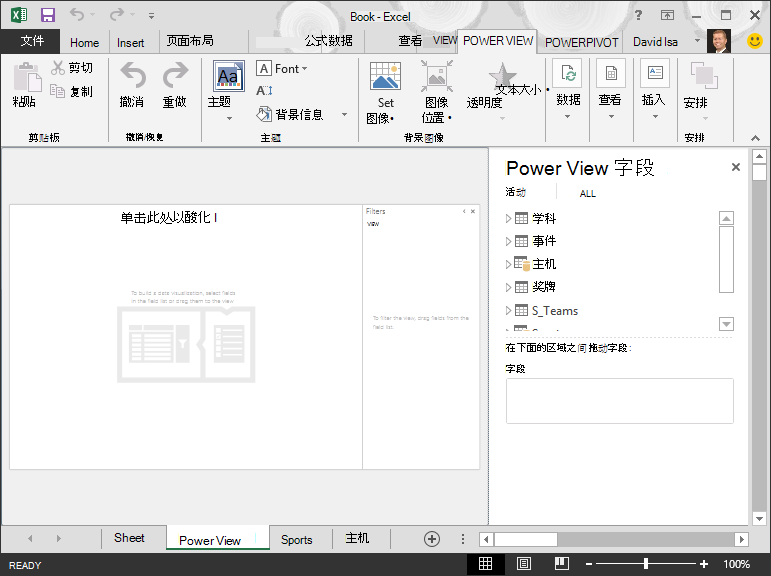Image resolution: width=771 pixels, height=576 pixels.
Task: Expand the 主机 table
Action: (x=508, y=264)
